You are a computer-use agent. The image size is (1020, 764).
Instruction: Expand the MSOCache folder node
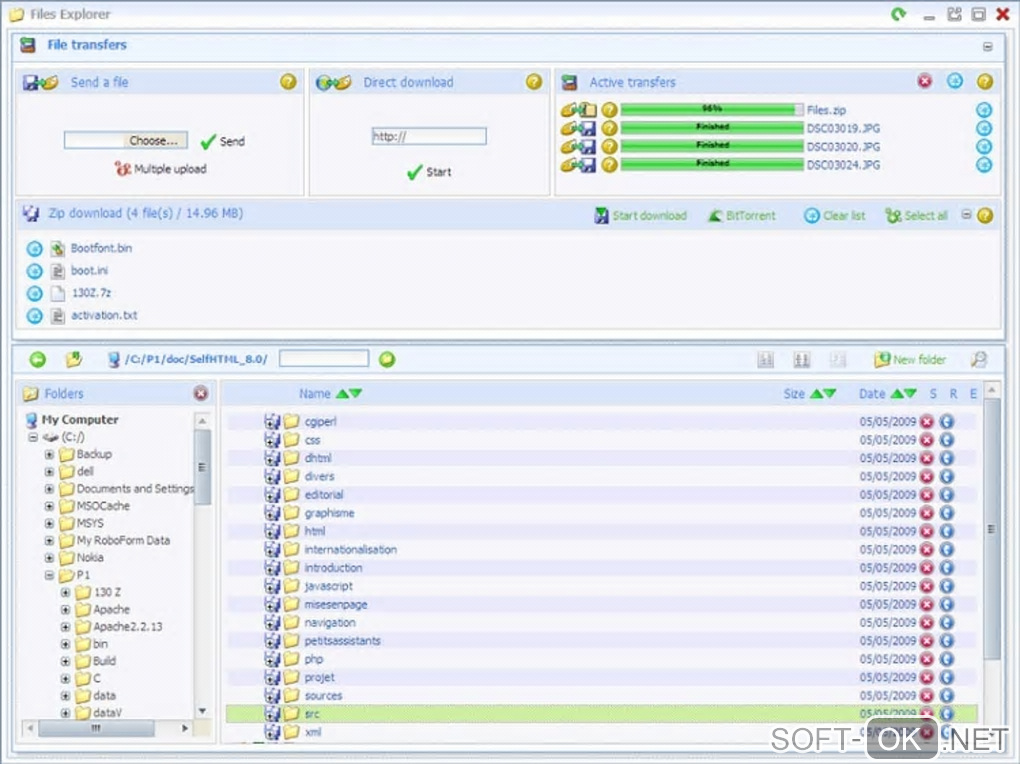click(49, 506)
